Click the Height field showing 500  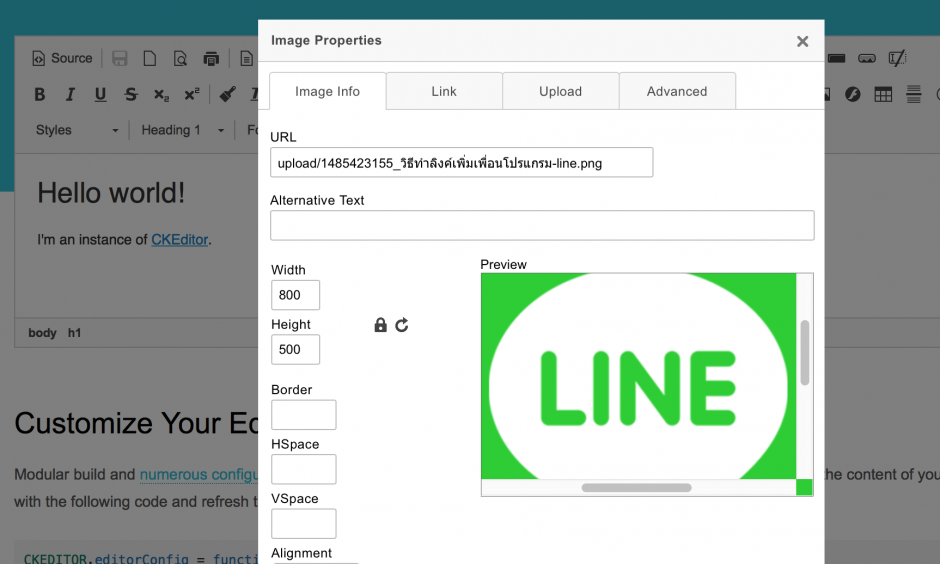[295, 349]
